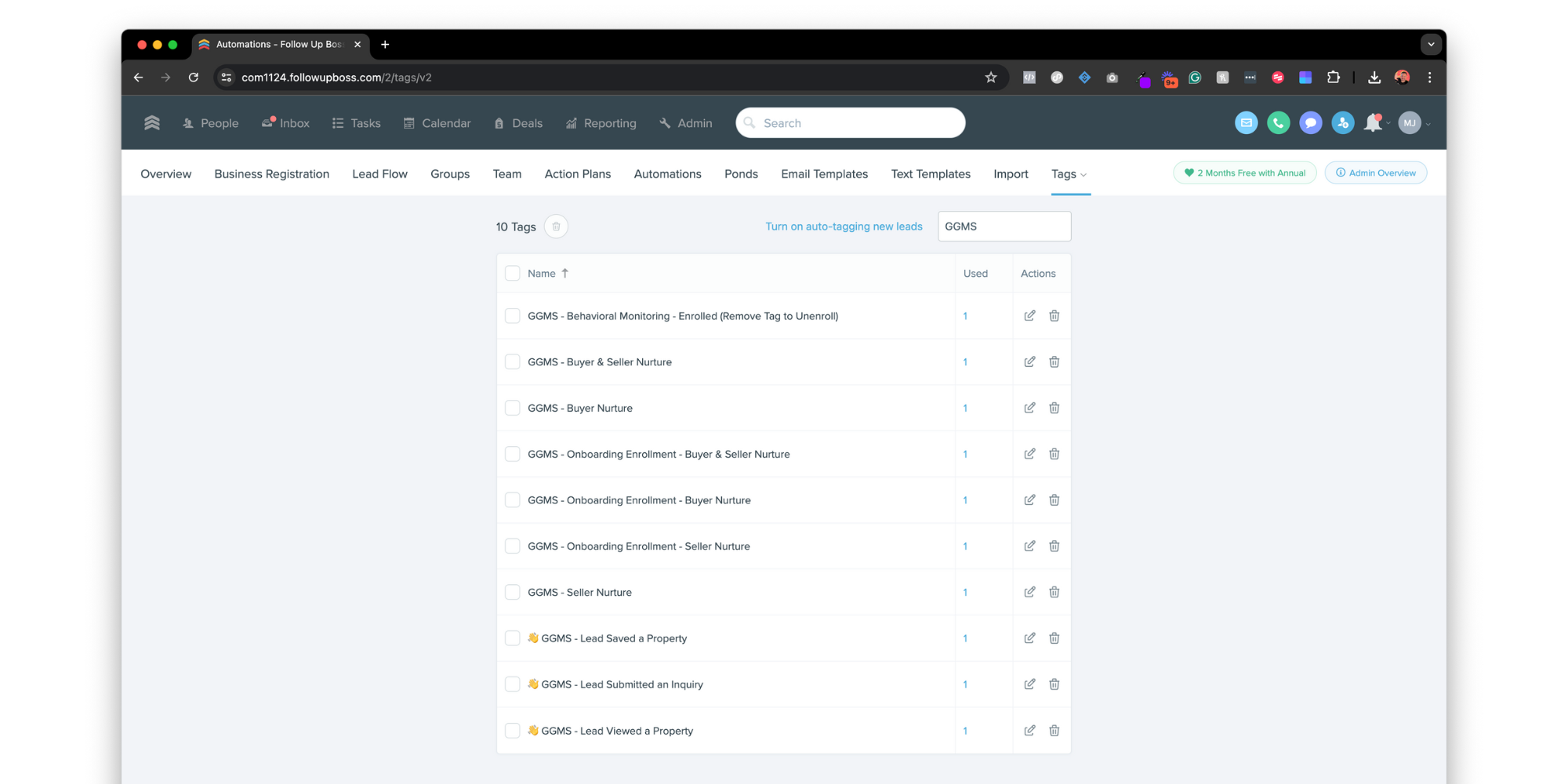
Task: Select the GGMS - Buyer Nurture checkbox
Action: pyautogui.click(x=513, y=408)
